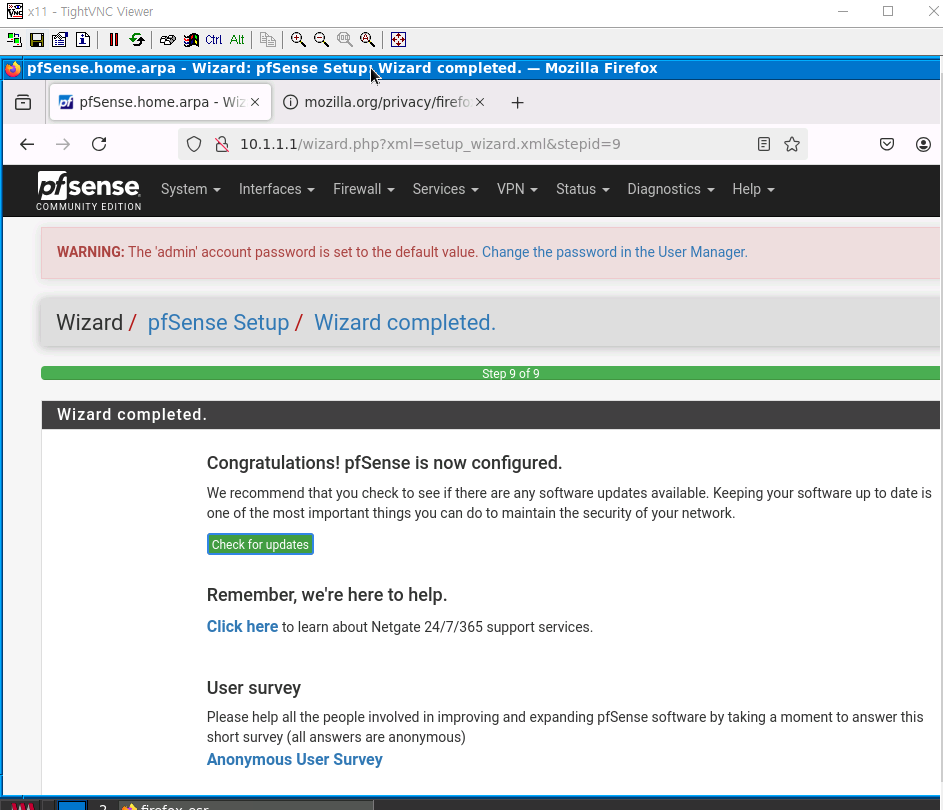Click the Check for updates button
This screenshot has height=810, width=943.
click(x=260, y=544)
